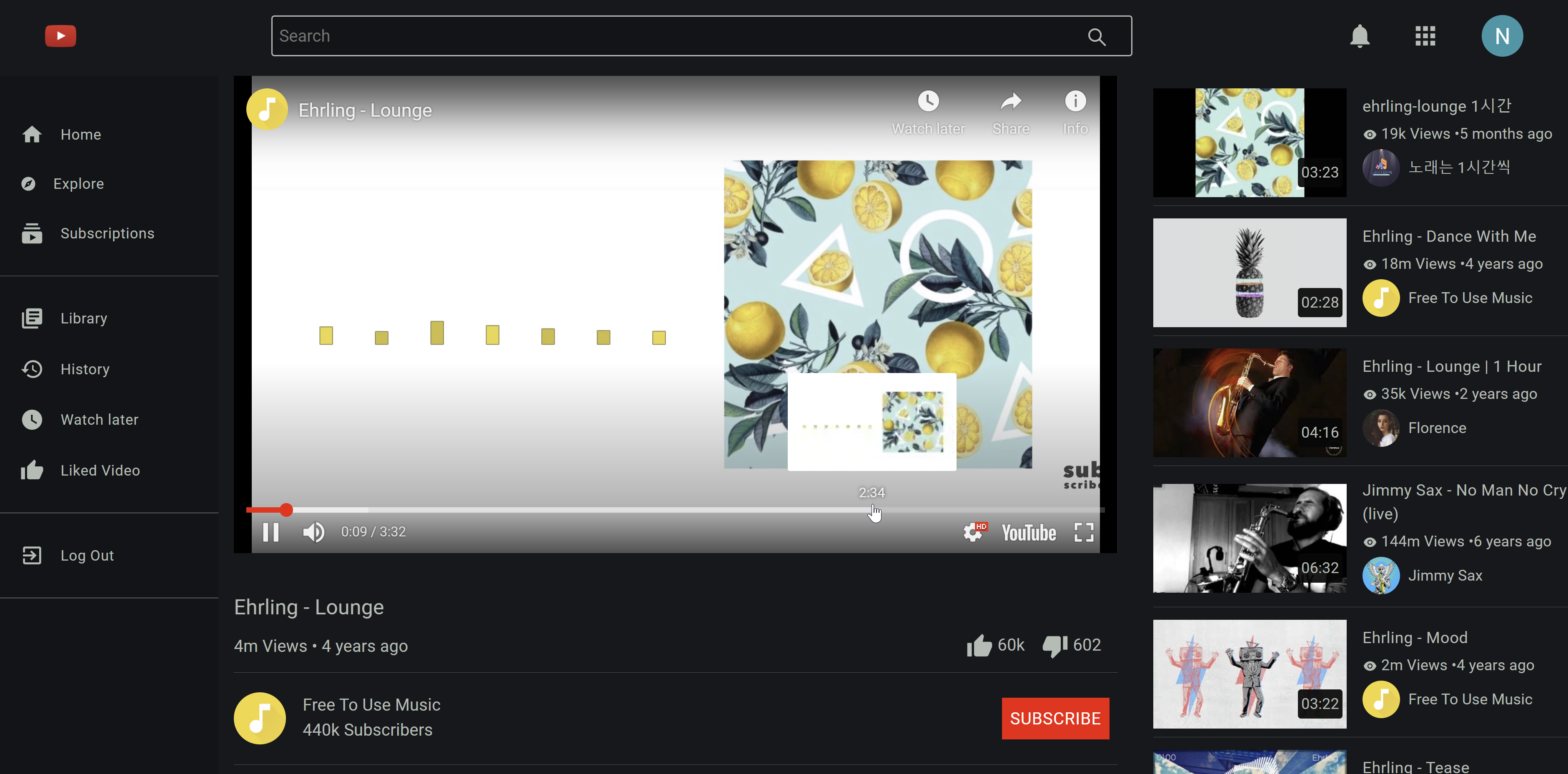Click the Log Out link
Viewport: 1568px width, 774px height.
(x=87, y=556)
